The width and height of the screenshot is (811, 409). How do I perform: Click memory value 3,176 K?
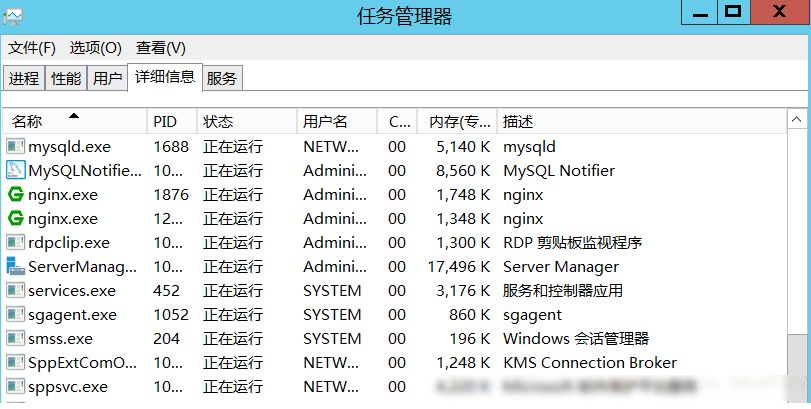(x=463, y=291)
